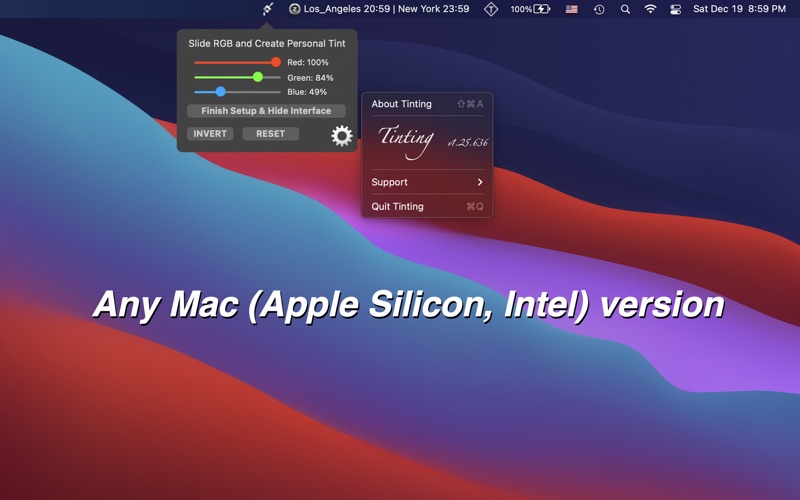The width and height of the screenshot is (800, 500).
Task: Choose Quit Tinting from menu
Action: tap(427, 207)
